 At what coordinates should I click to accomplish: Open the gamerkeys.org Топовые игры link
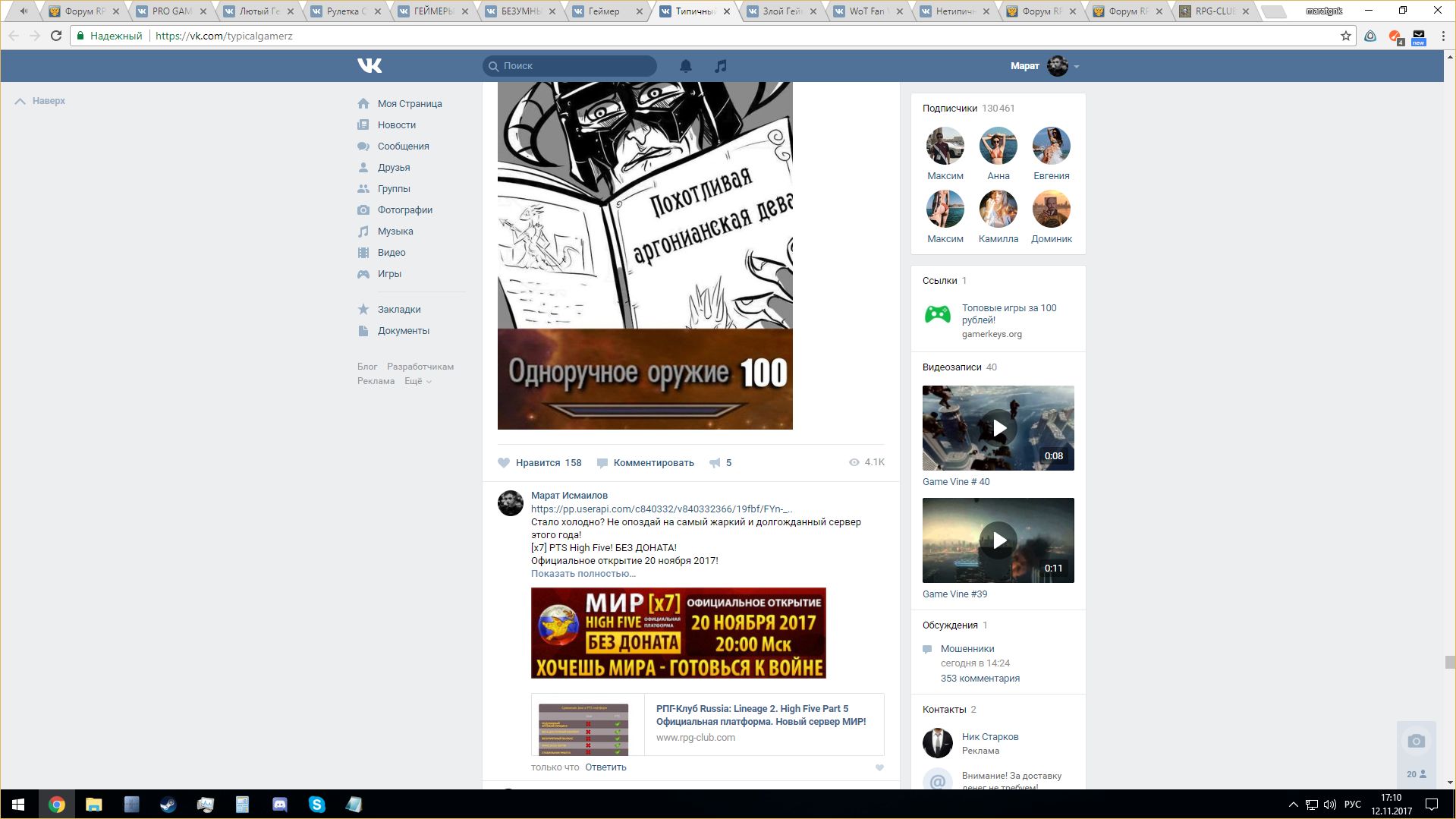point(1008,313)
